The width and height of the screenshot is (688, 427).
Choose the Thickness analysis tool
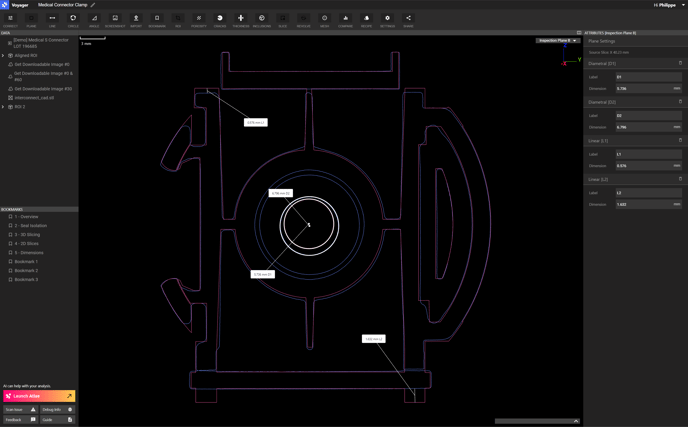point(241,20)
